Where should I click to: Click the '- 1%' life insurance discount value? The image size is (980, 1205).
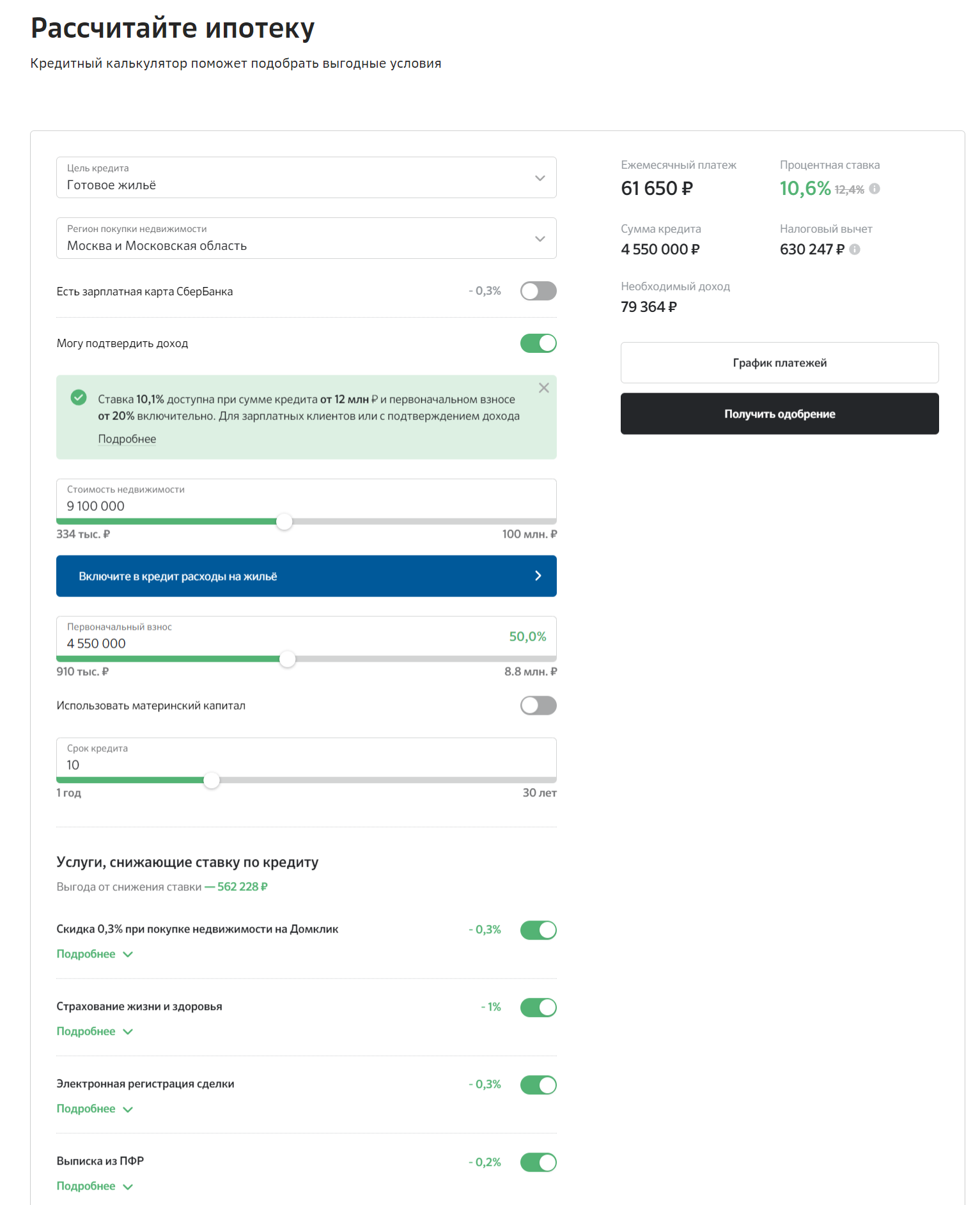click(491, 1007)
